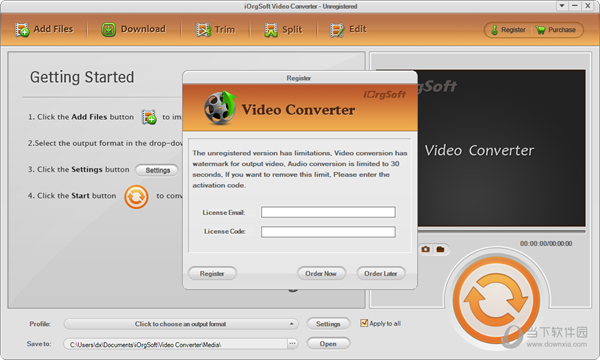Click the preview playback progress bar
Screen dimensions: 600x360
click(501, 232)
